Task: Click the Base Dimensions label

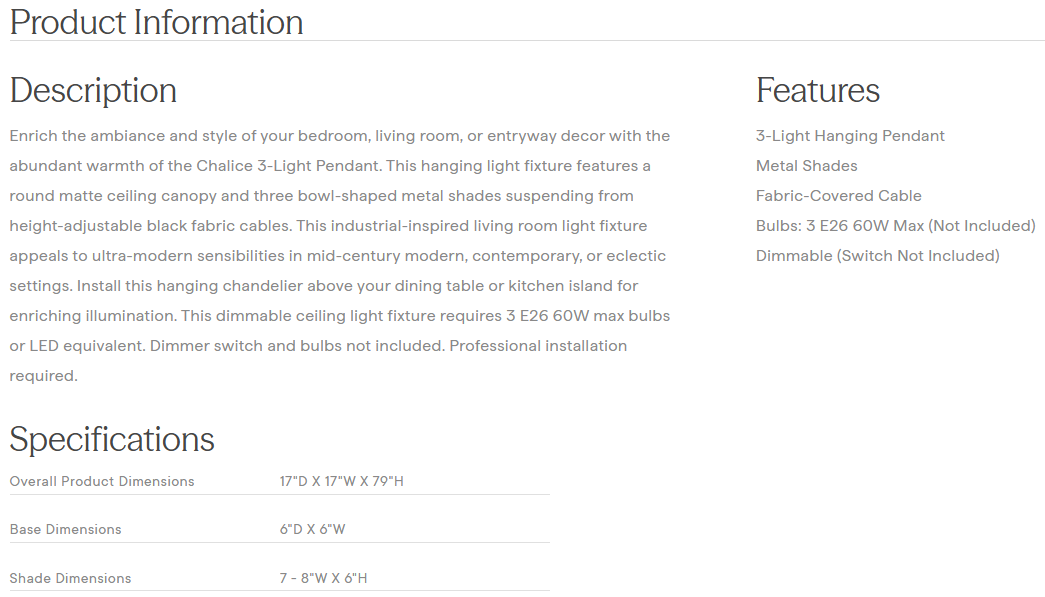Action: 65,530
